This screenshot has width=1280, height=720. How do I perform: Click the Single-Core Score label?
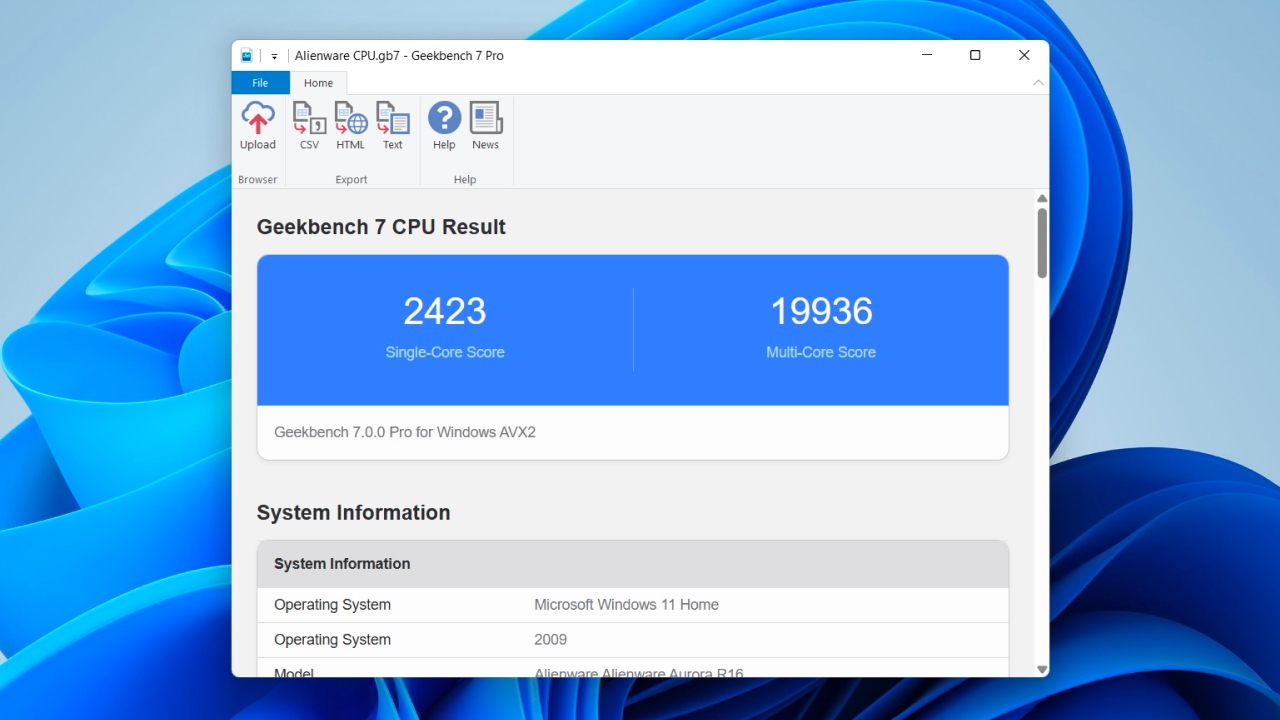[x=445, y=352]
